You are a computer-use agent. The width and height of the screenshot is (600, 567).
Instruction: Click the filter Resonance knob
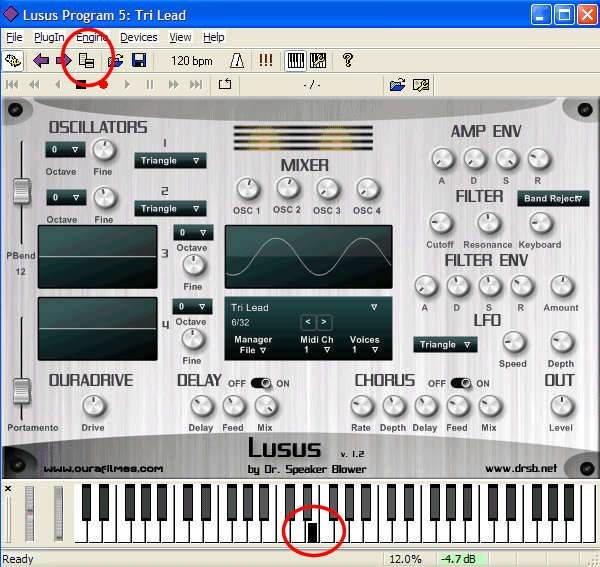pos(488,223)
